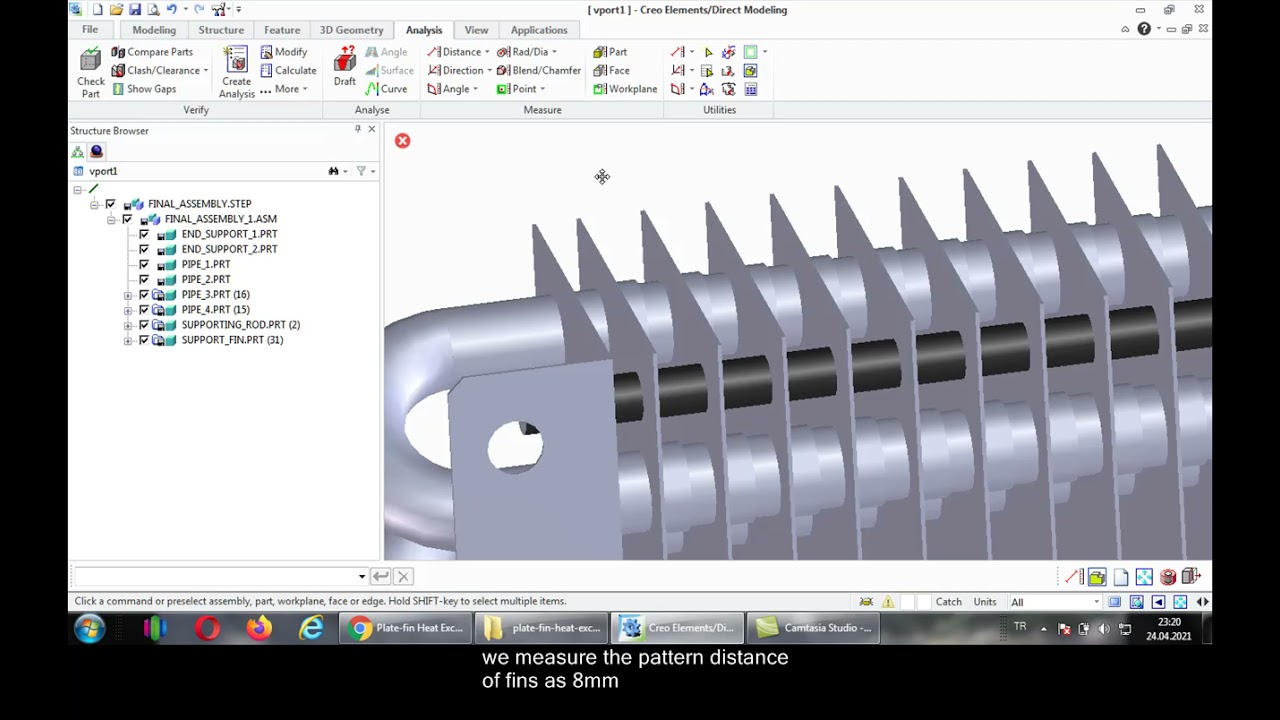Click the fit view icon at bottom toolbar
This screenshot has width=1280, height=720.
(1144, 577)
